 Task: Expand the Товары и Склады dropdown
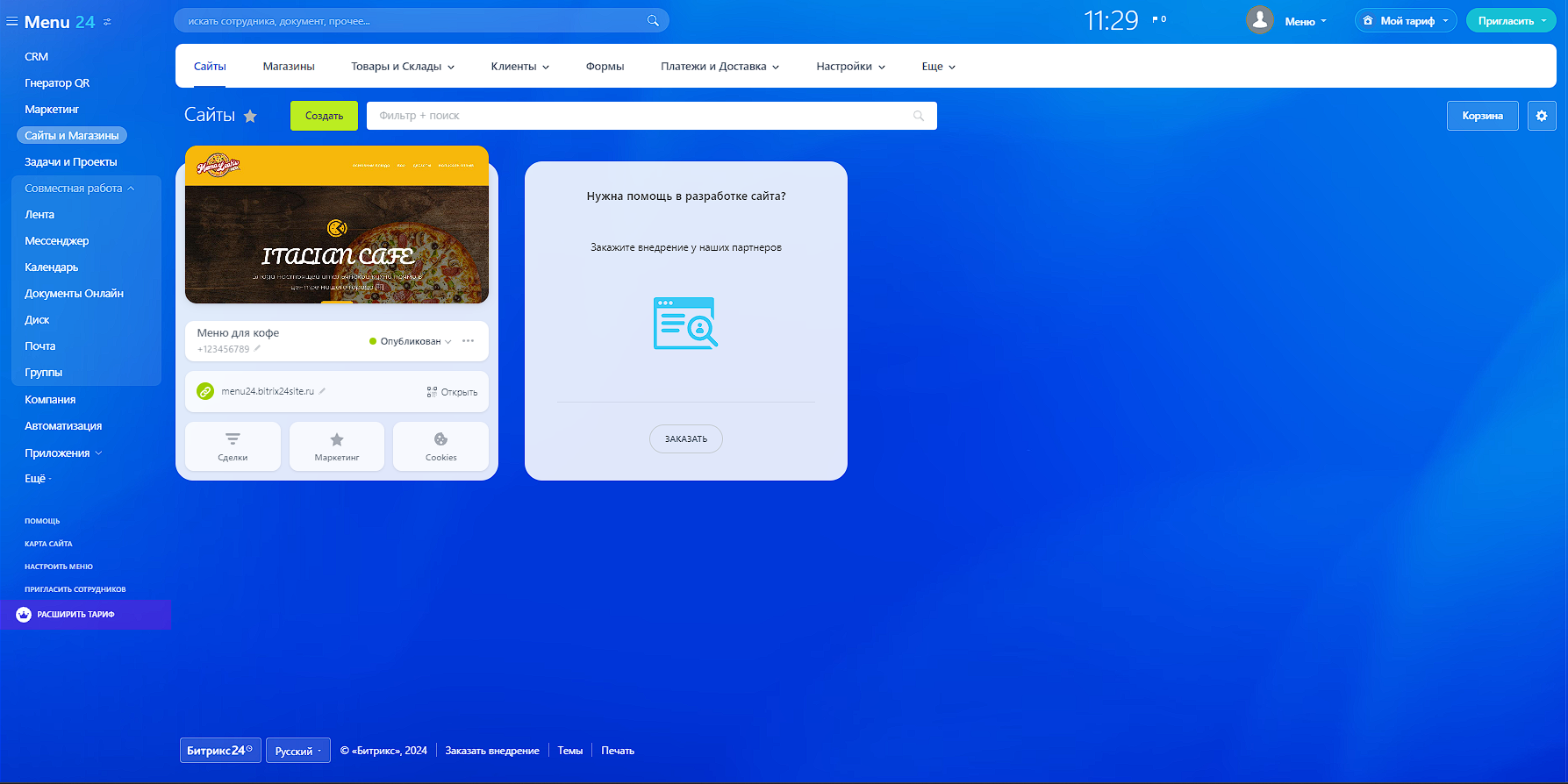(403, 67)
